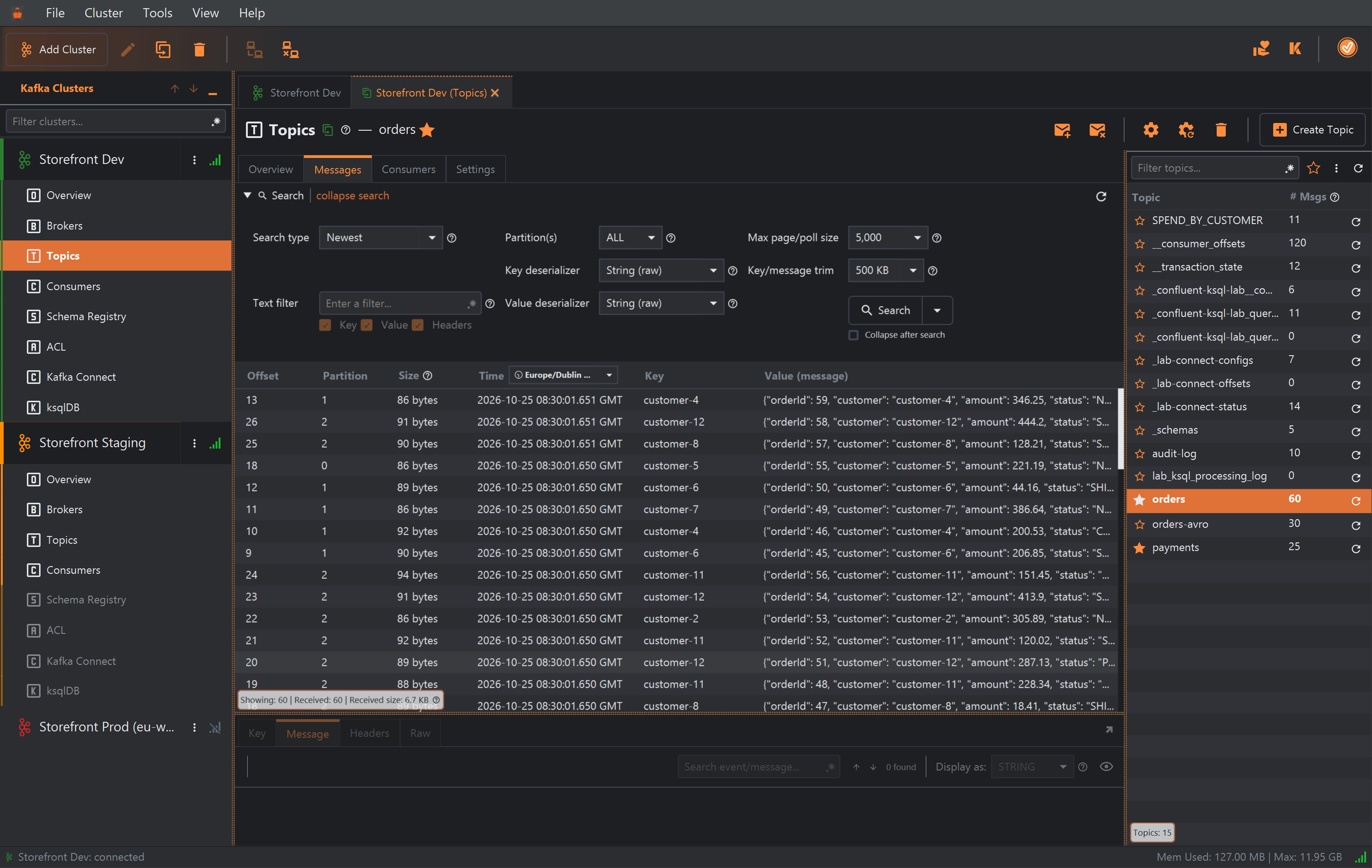Click the delete topic trash icon
The image size is (1372, 868).
point(1220,130)
